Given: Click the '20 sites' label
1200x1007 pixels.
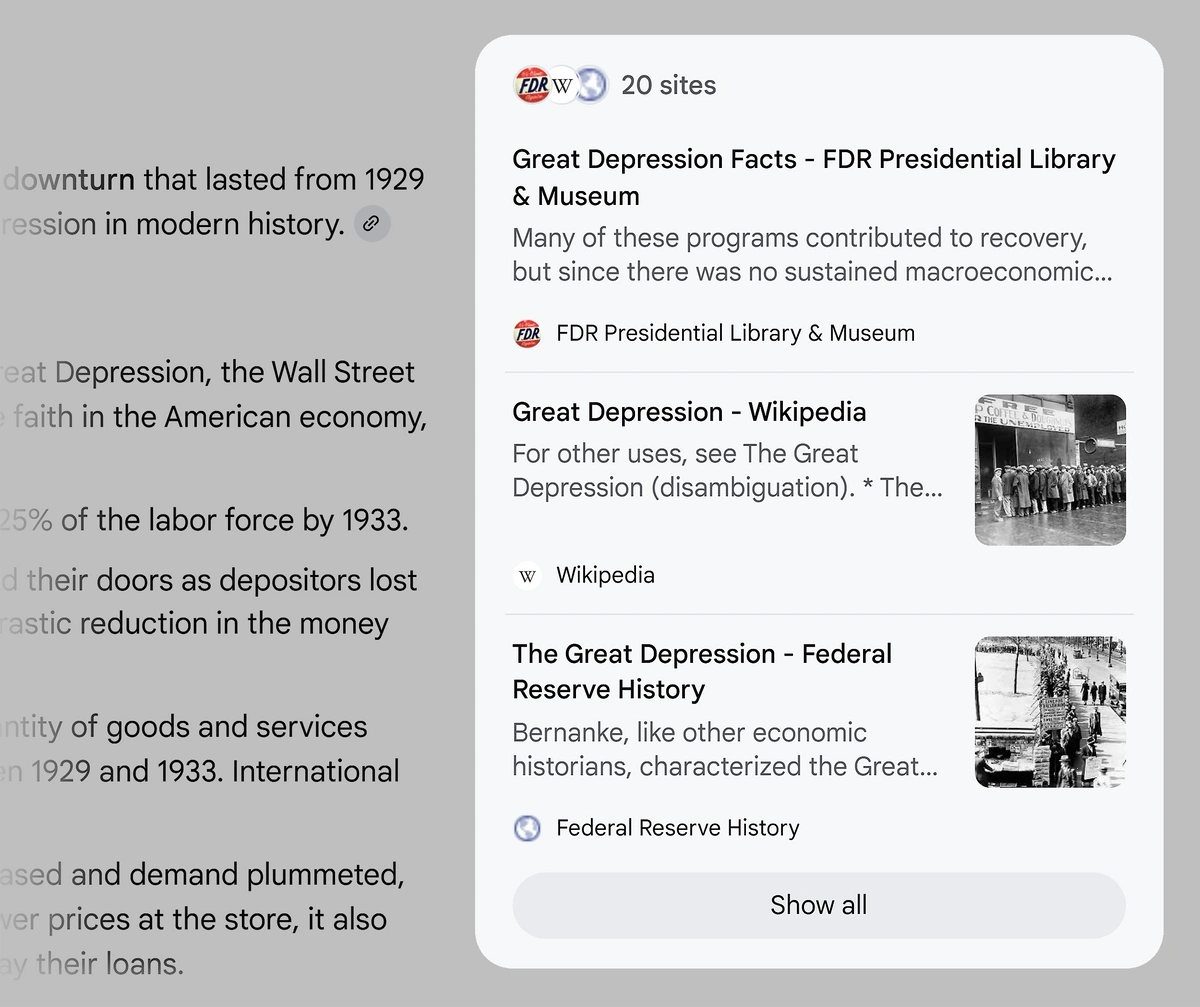Looking at the screenshot, I should [x=669, y=85].
